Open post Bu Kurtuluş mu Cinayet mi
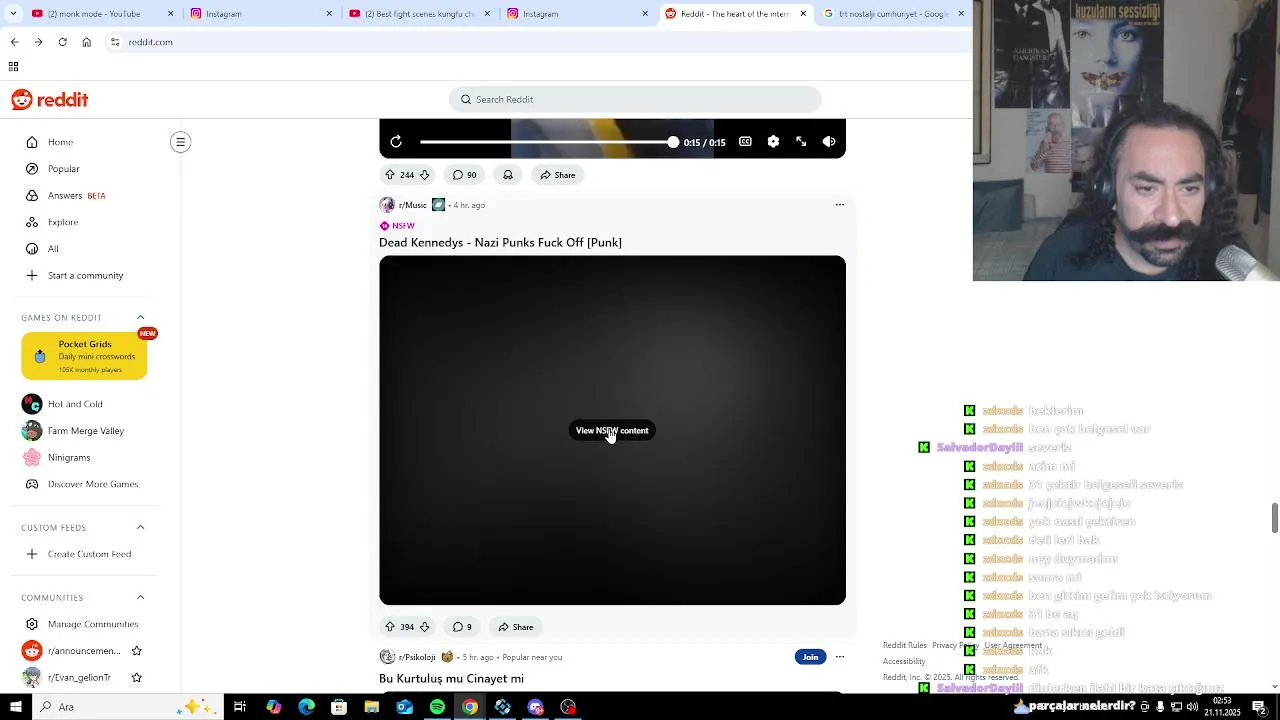Image resolution: width=1280 pixels, height=720 pixels. (451, 679)
